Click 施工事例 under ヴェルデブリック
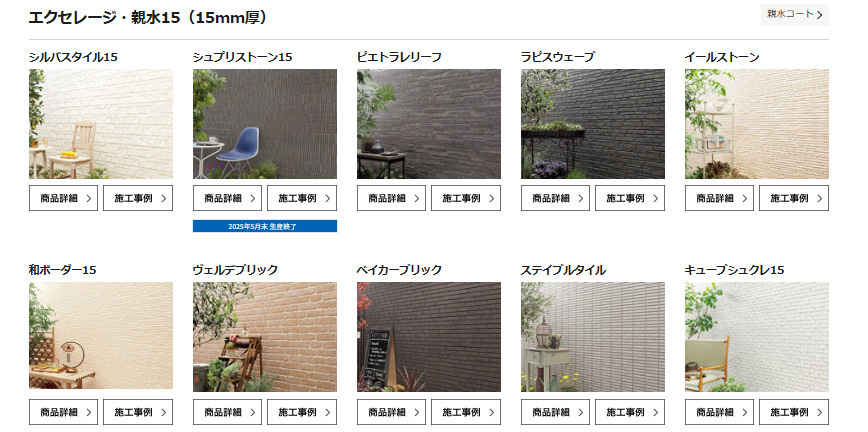 (302, 412)
